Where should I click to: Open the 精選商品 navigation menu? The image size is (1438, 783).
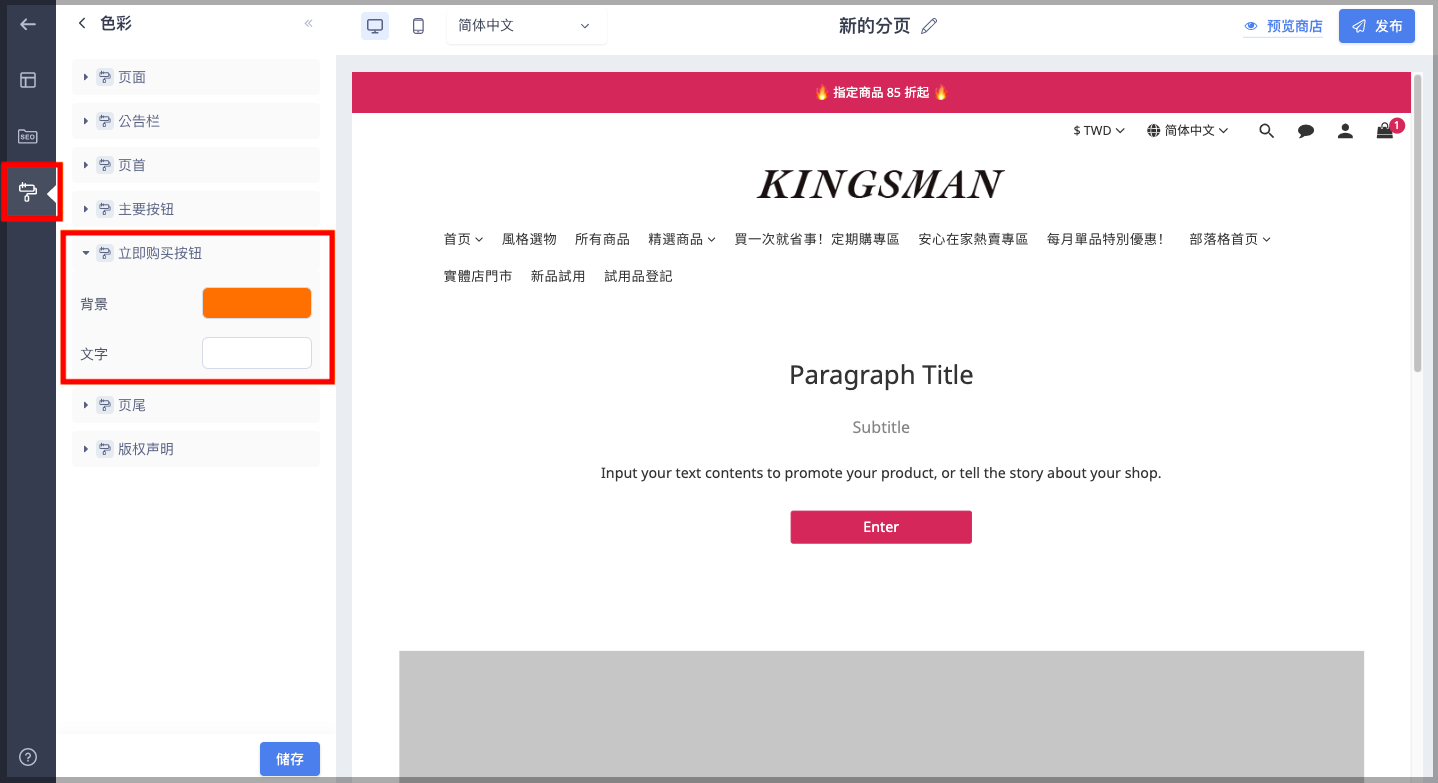pyautogui.click(x=682, y=239)
